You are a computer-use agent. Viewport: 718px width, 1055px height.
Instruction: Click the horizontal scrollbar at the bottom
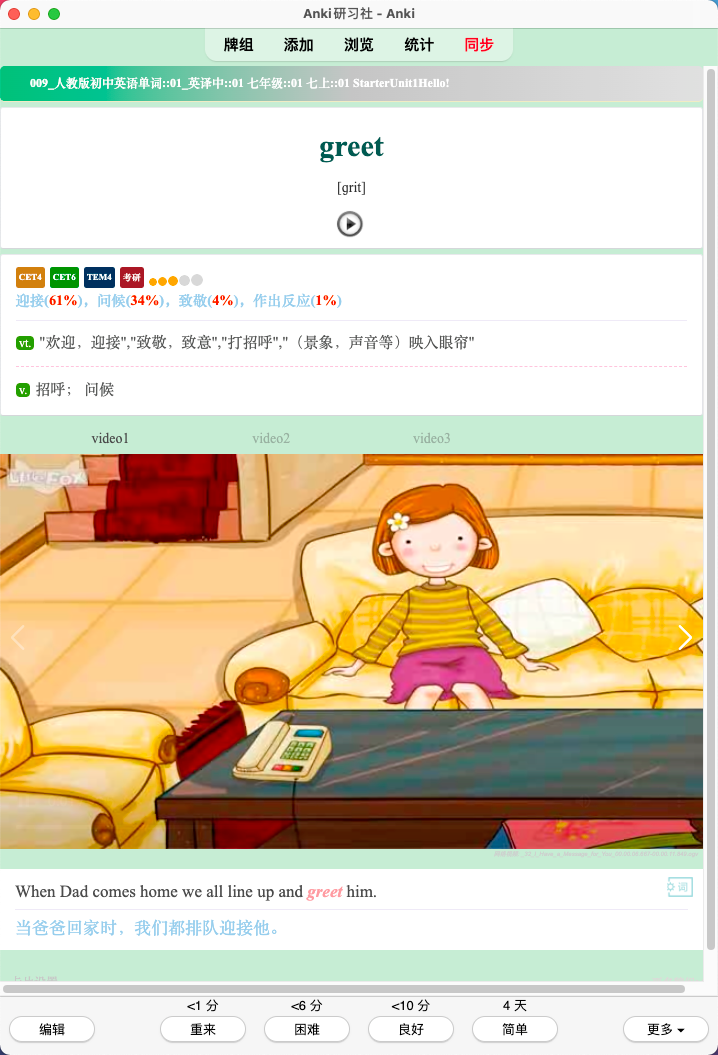tap(344, 989)
